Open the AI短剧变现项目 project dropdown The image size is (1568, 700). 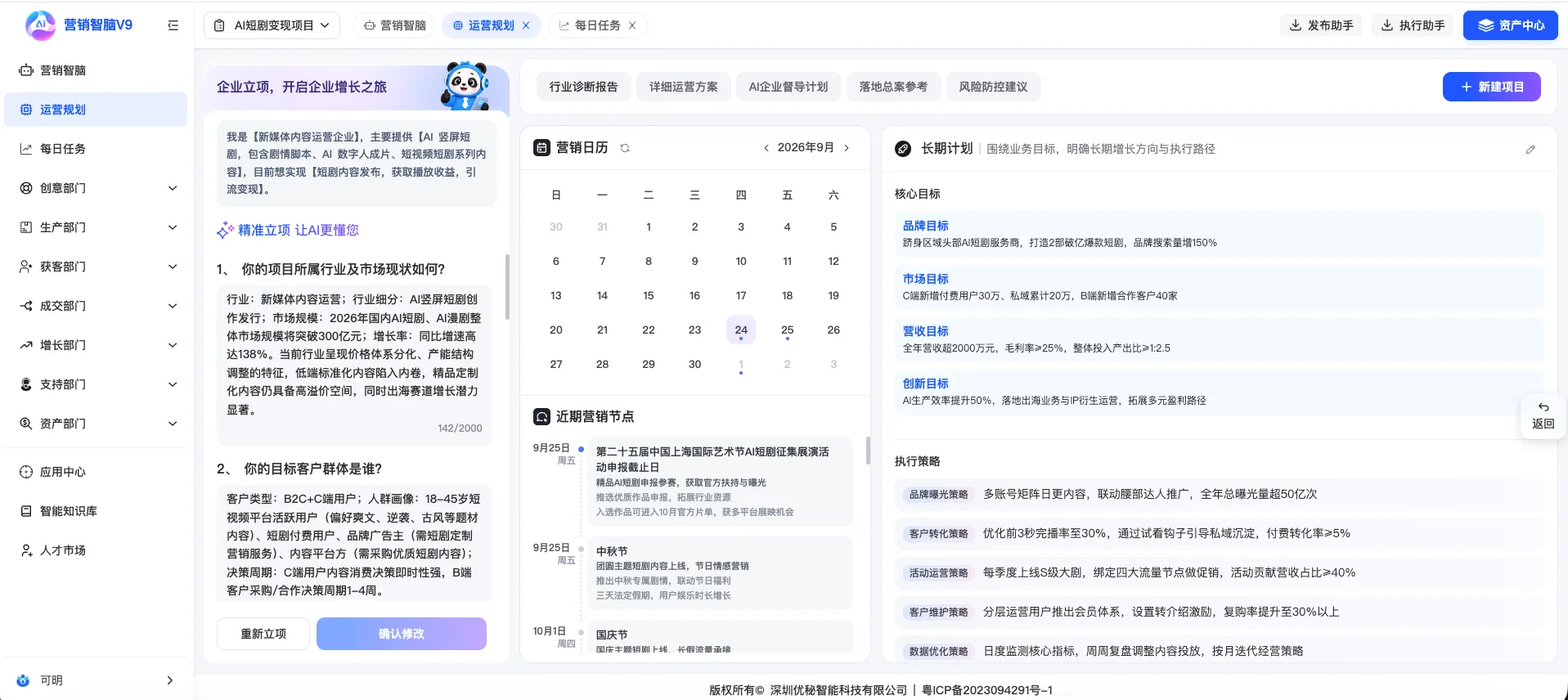272,25
